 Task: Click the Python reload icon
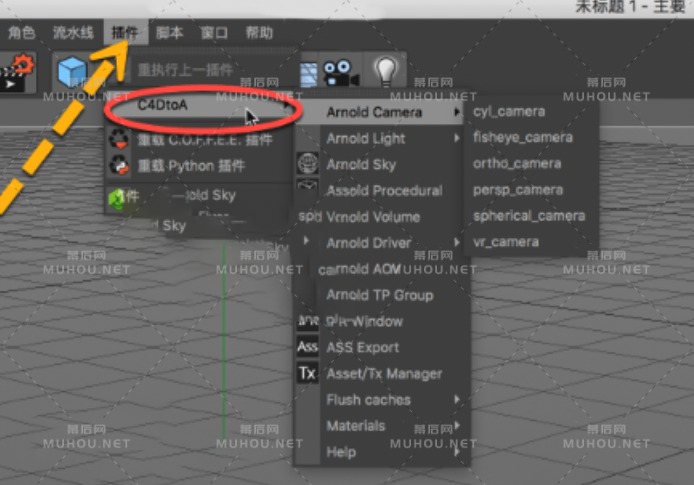120,166
